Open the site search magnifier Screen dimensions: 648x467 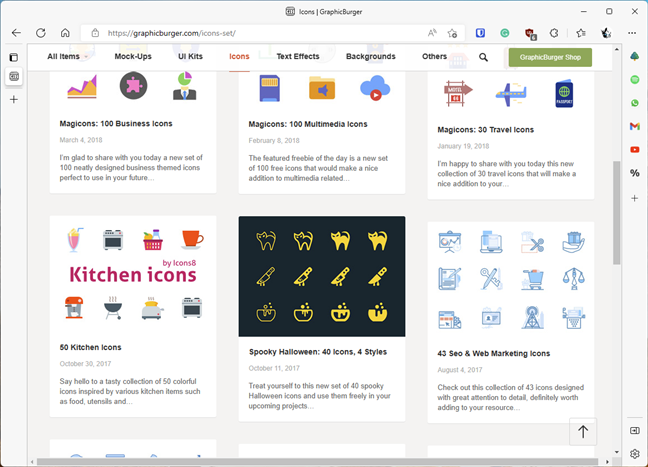(483, 57)
